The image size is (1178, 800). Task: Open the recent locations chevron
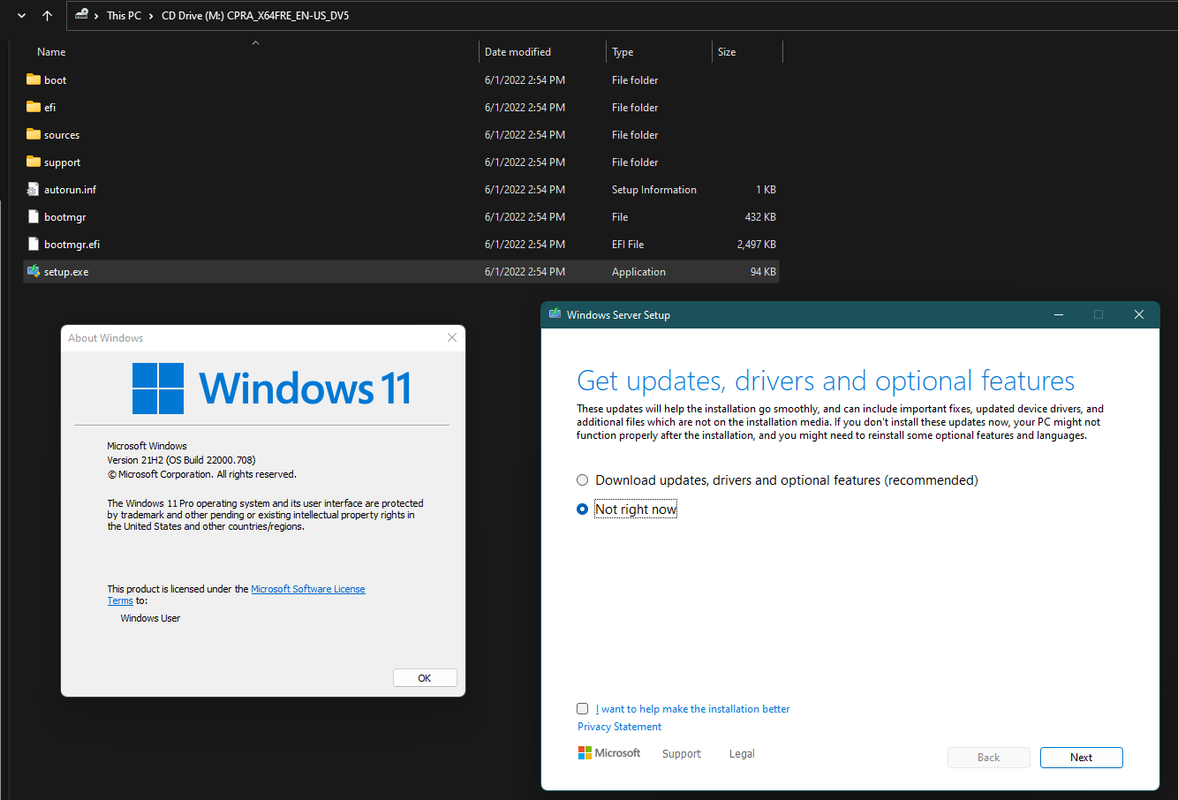pos(22,15)
